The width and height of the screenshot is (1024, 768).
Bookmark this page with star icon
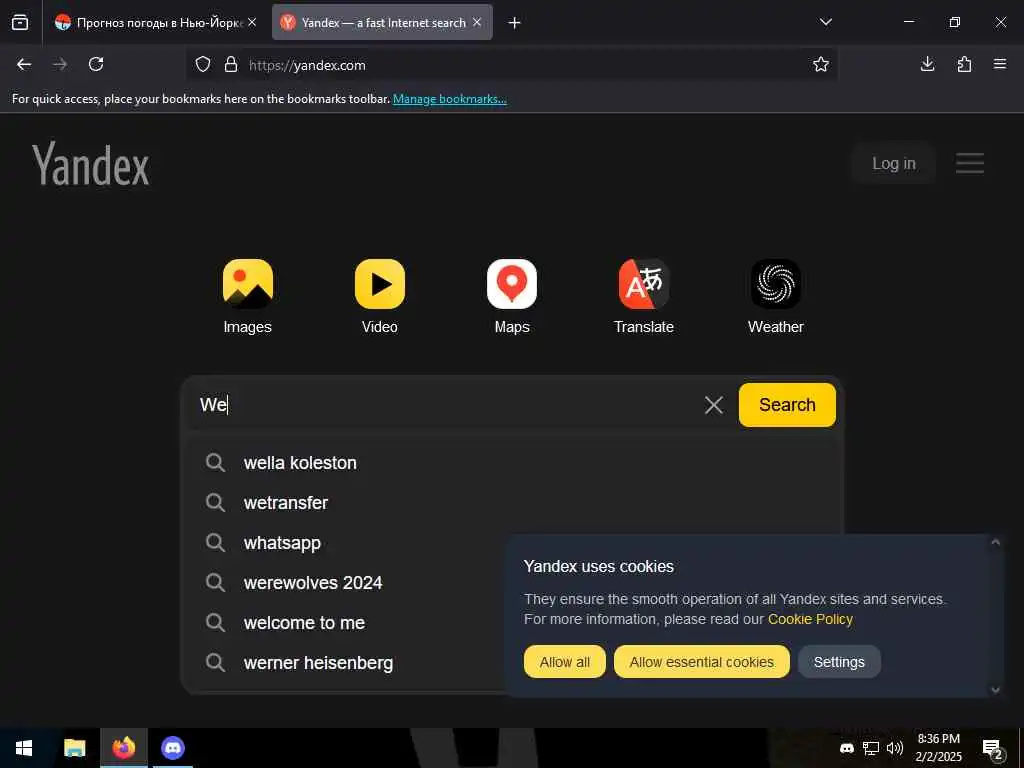821,65
